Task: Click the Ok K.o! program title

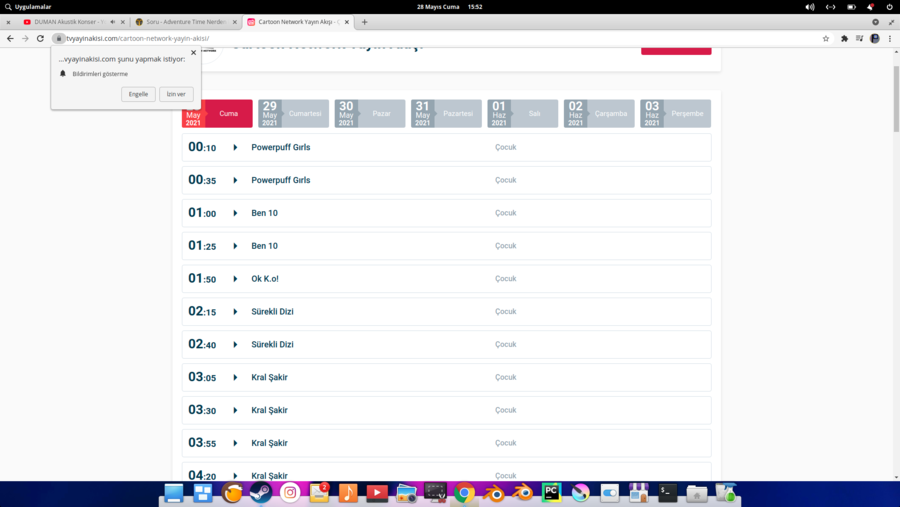Action: coord(265,278)
